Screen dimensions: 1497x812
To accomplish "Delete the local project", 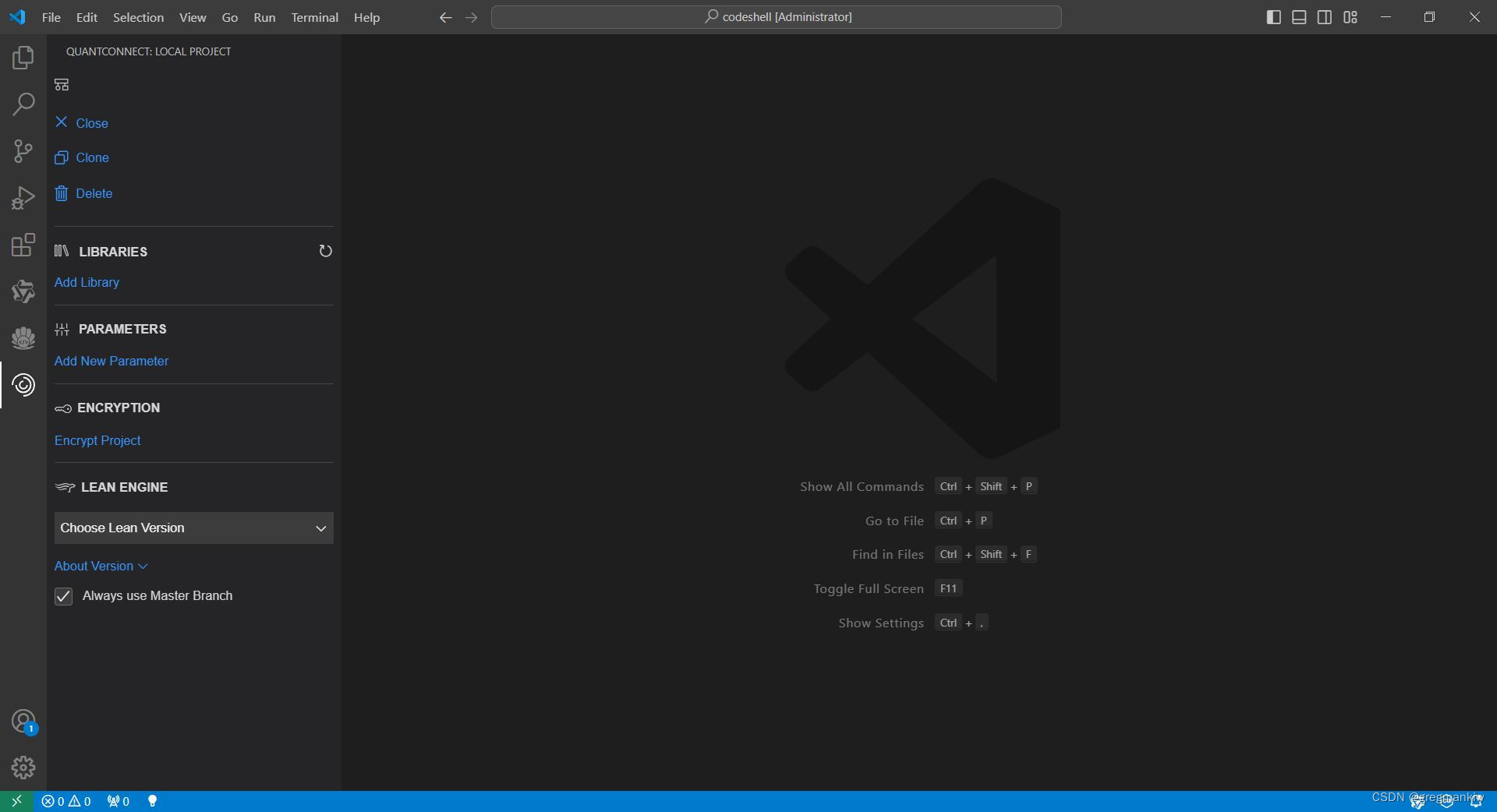I will [x=83, y=193].
